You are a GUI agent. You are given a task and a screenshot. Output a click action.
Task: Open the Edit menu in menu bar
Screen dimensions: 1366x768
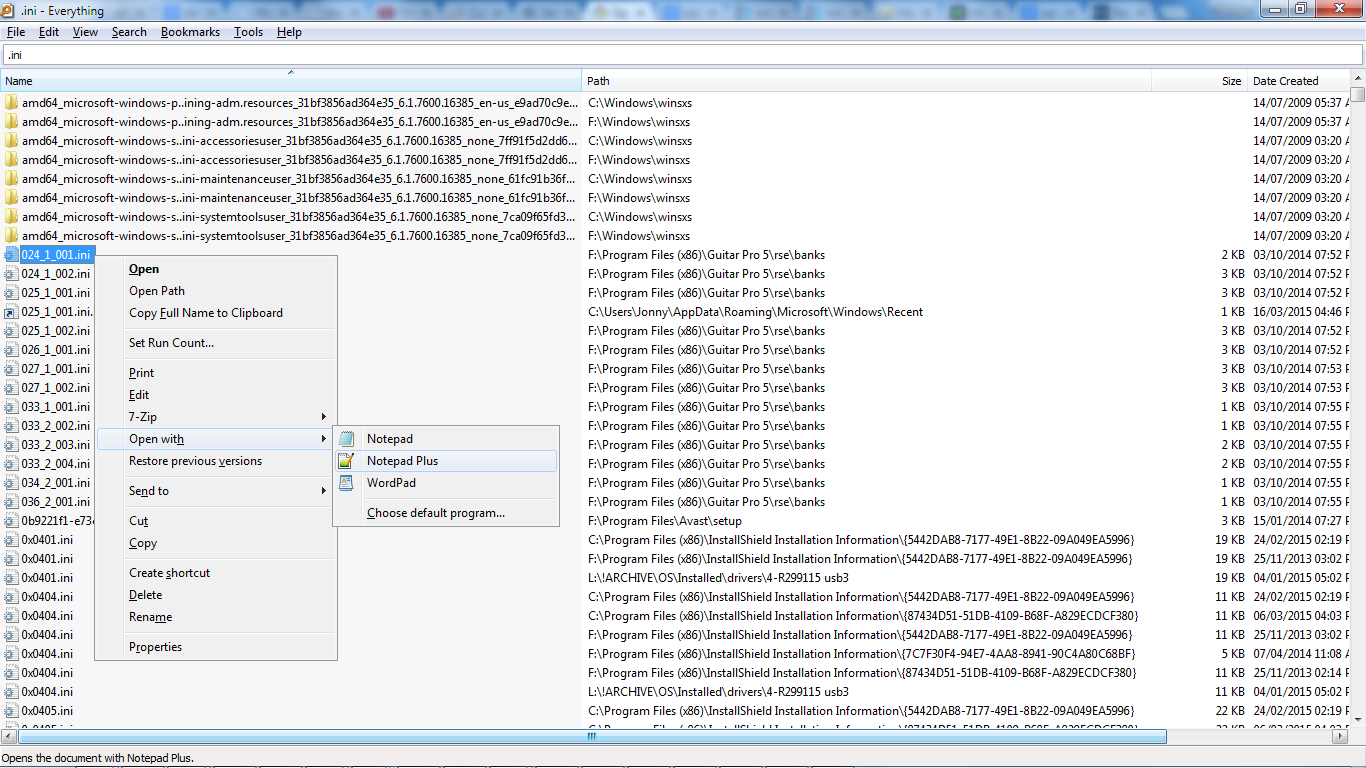(x=49, y=32)
